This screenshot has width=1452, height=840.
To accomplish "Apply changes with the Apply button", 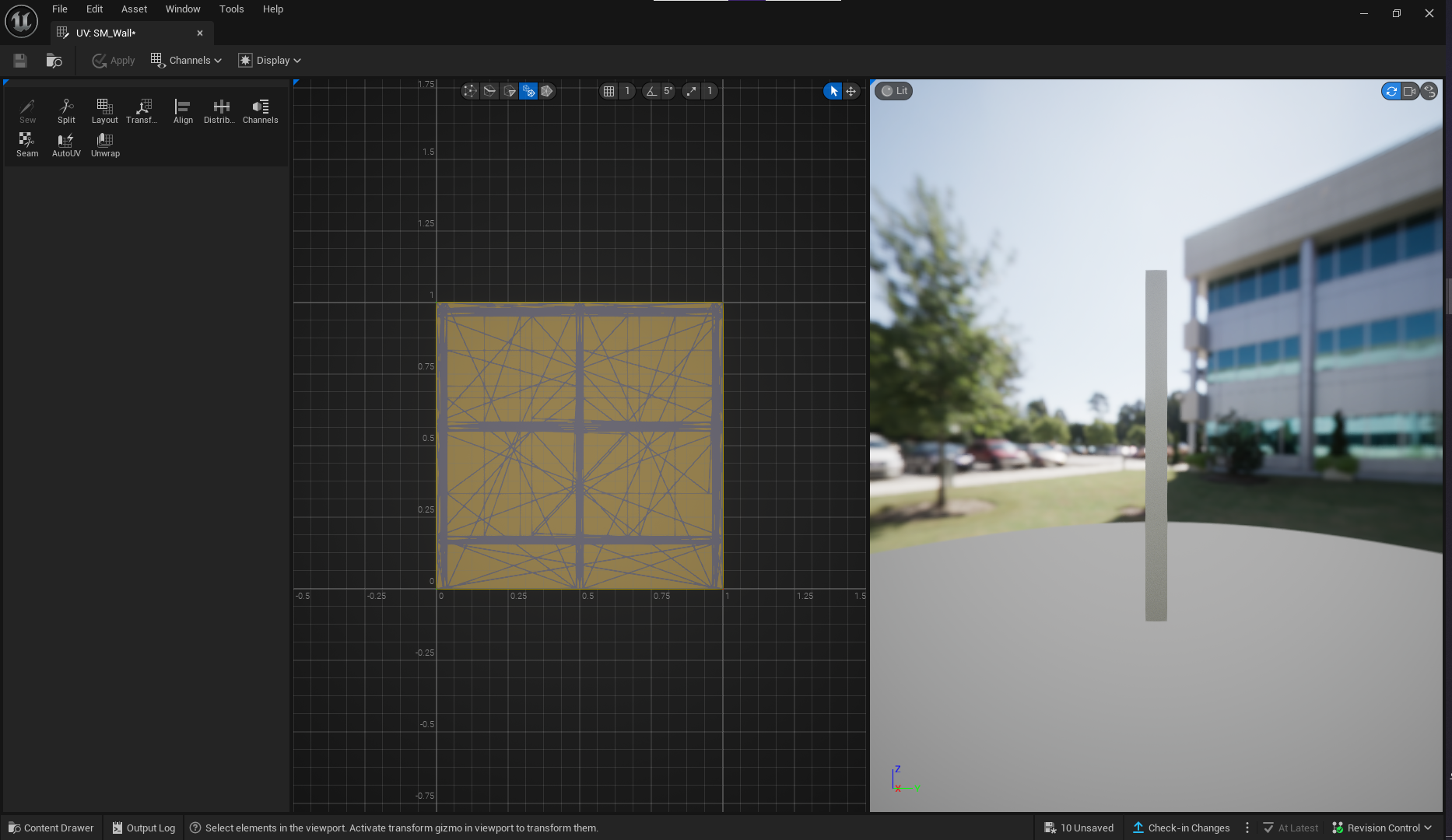I will pos(114,61).
